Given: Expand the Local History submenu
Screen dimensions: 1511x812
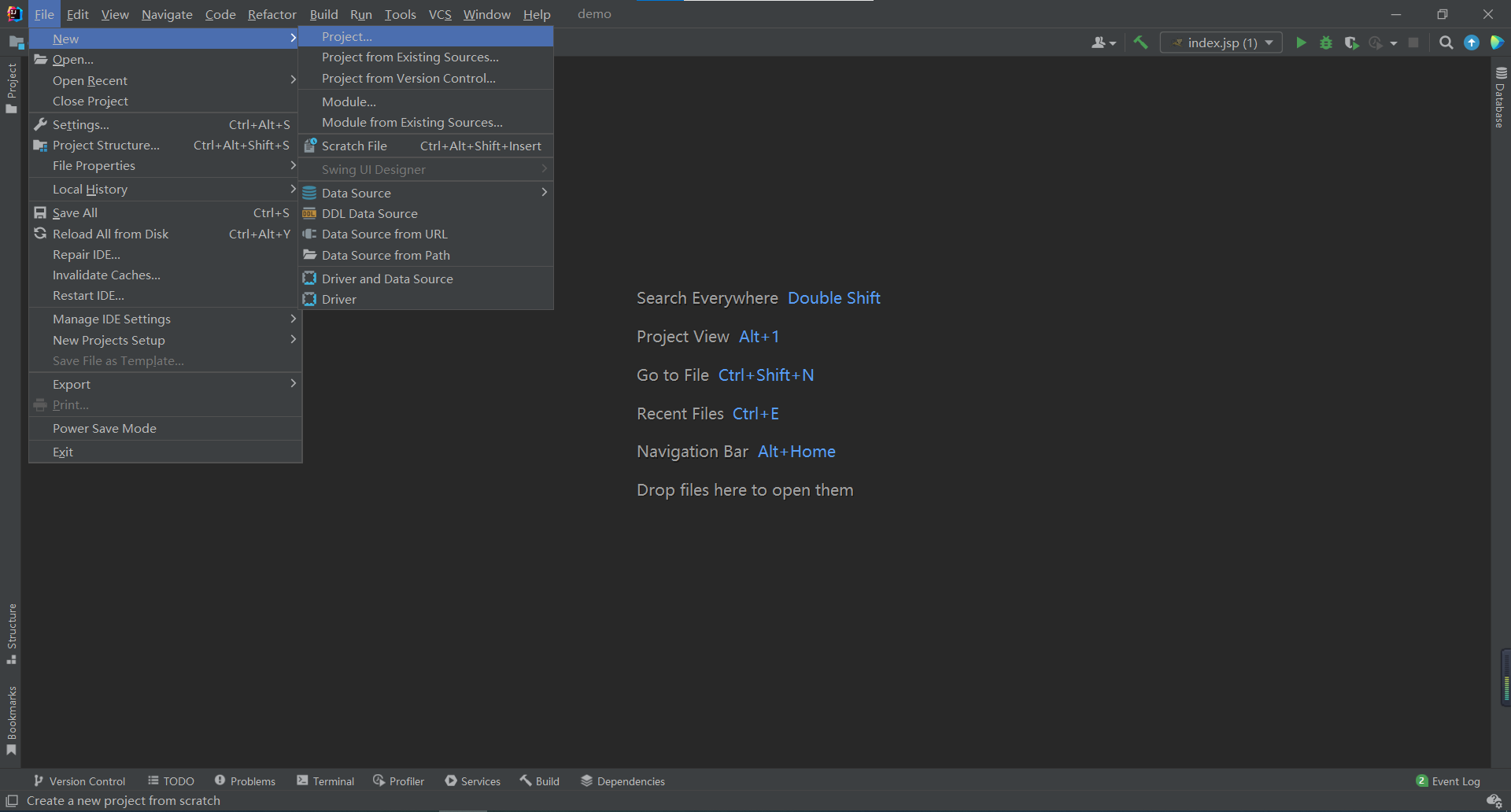Looking at the screenshot, I should click(x=165, y=189).
